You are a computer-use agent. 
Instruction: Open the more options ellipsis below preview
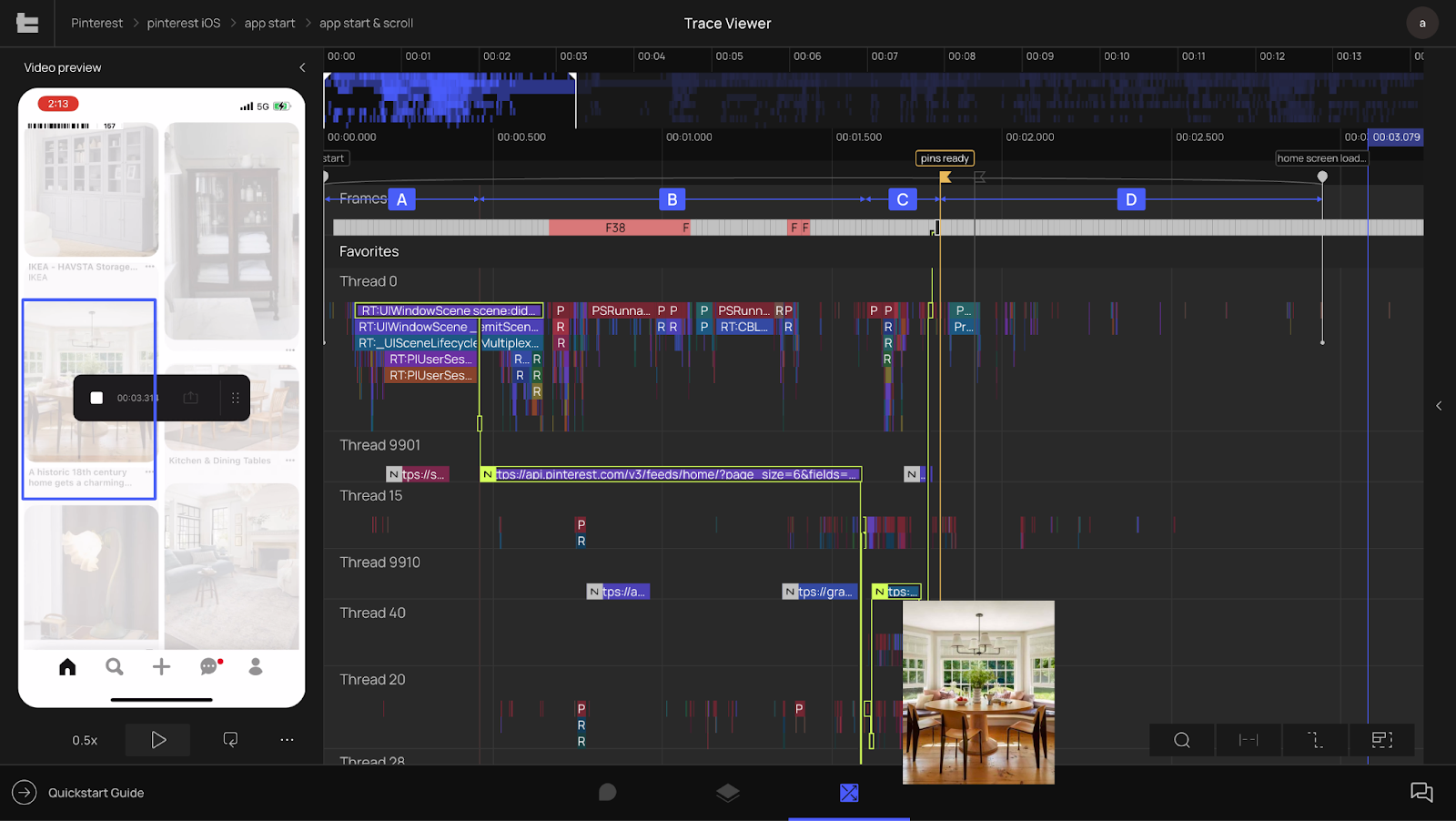[287, 740]
